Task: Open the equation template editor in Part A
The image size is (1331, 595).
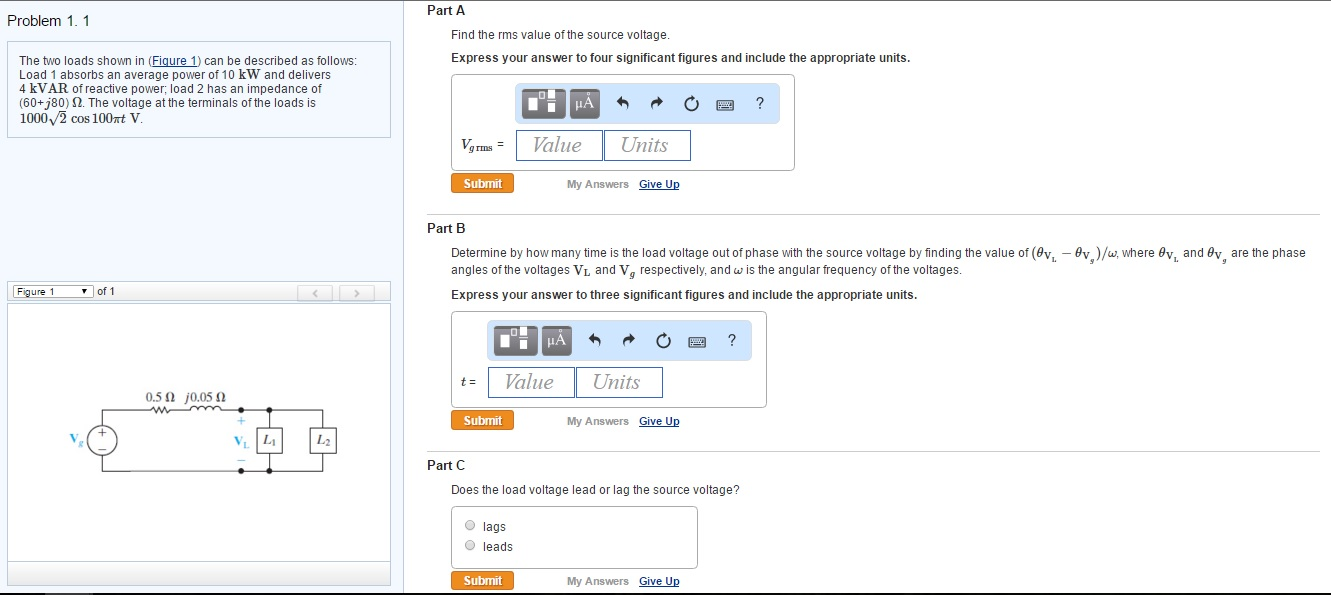Action: [541, 103]
